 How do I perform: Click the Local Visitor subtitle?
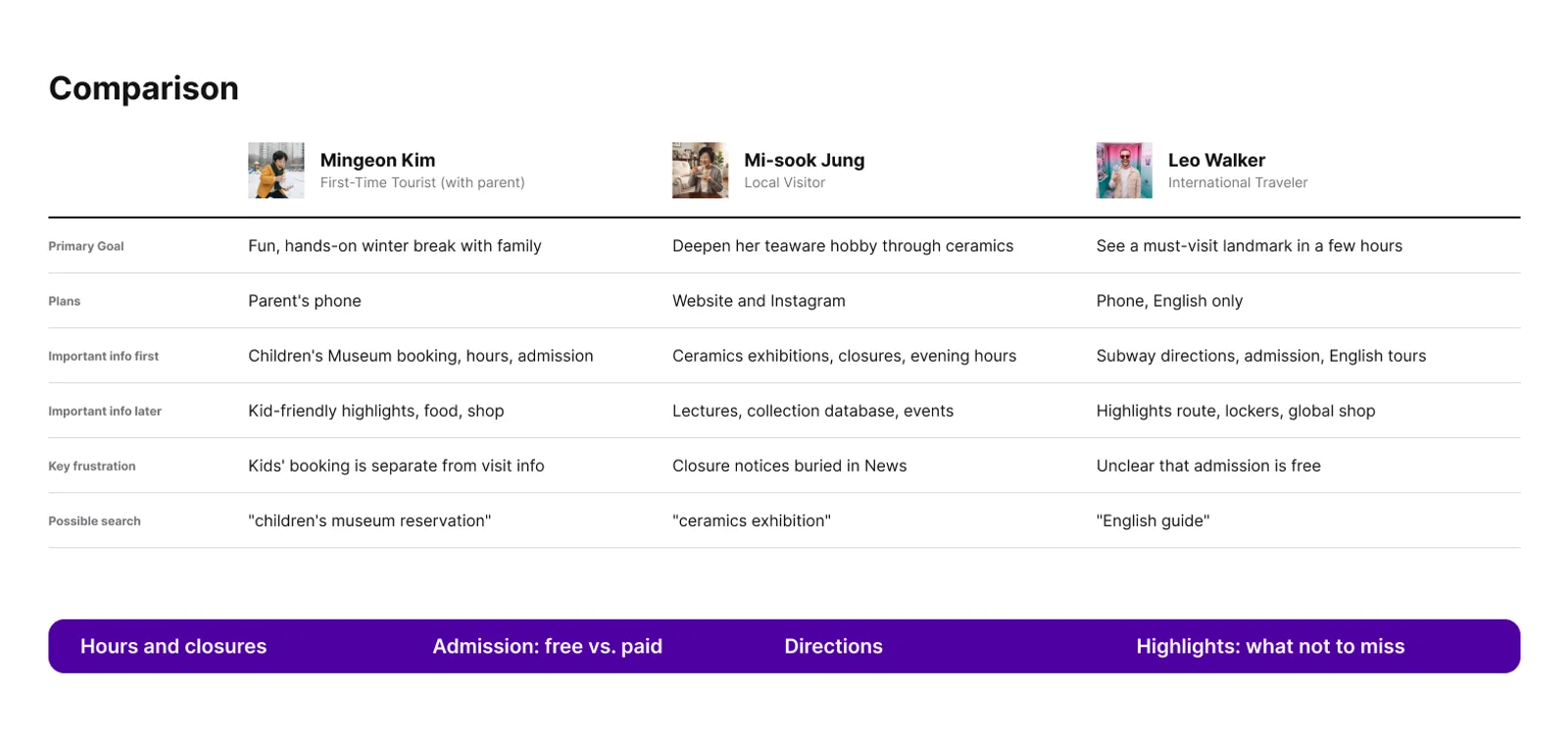785,182
